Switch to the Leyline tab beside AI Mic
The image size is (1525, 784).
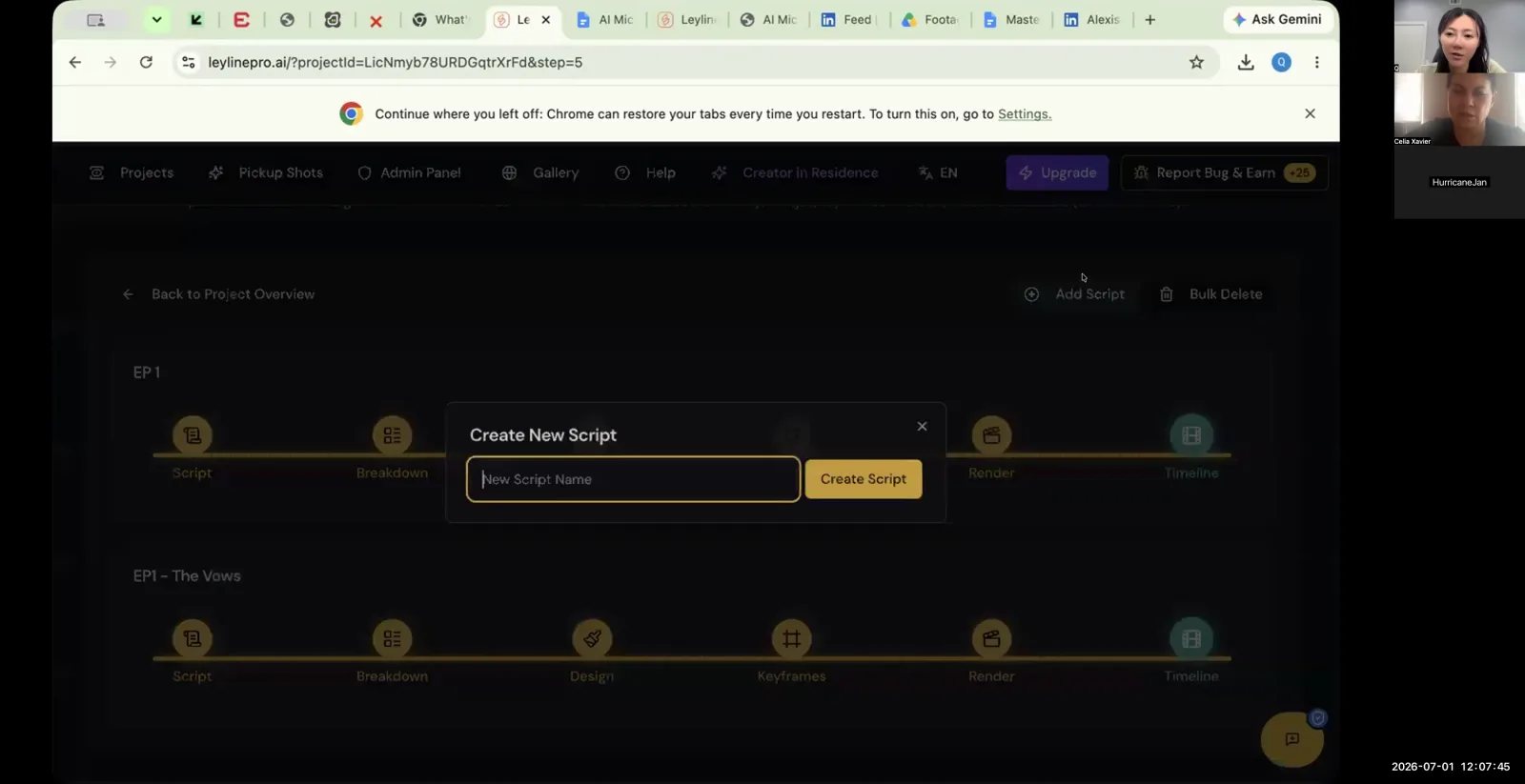point(688,19)
